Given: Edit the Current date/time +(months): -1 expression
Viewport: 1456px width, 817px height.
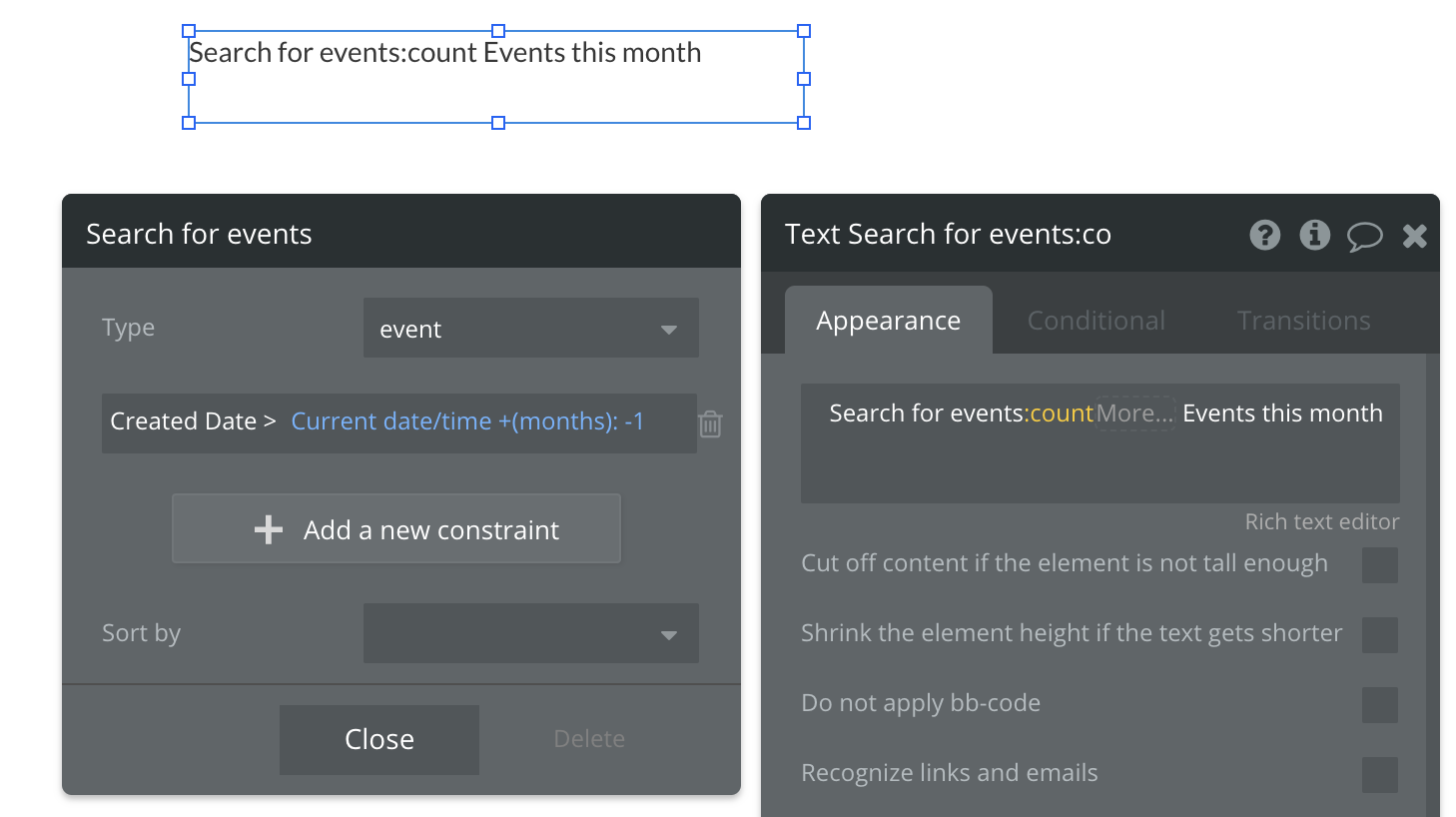Looking at the screenshot, I should pos(467,421).
